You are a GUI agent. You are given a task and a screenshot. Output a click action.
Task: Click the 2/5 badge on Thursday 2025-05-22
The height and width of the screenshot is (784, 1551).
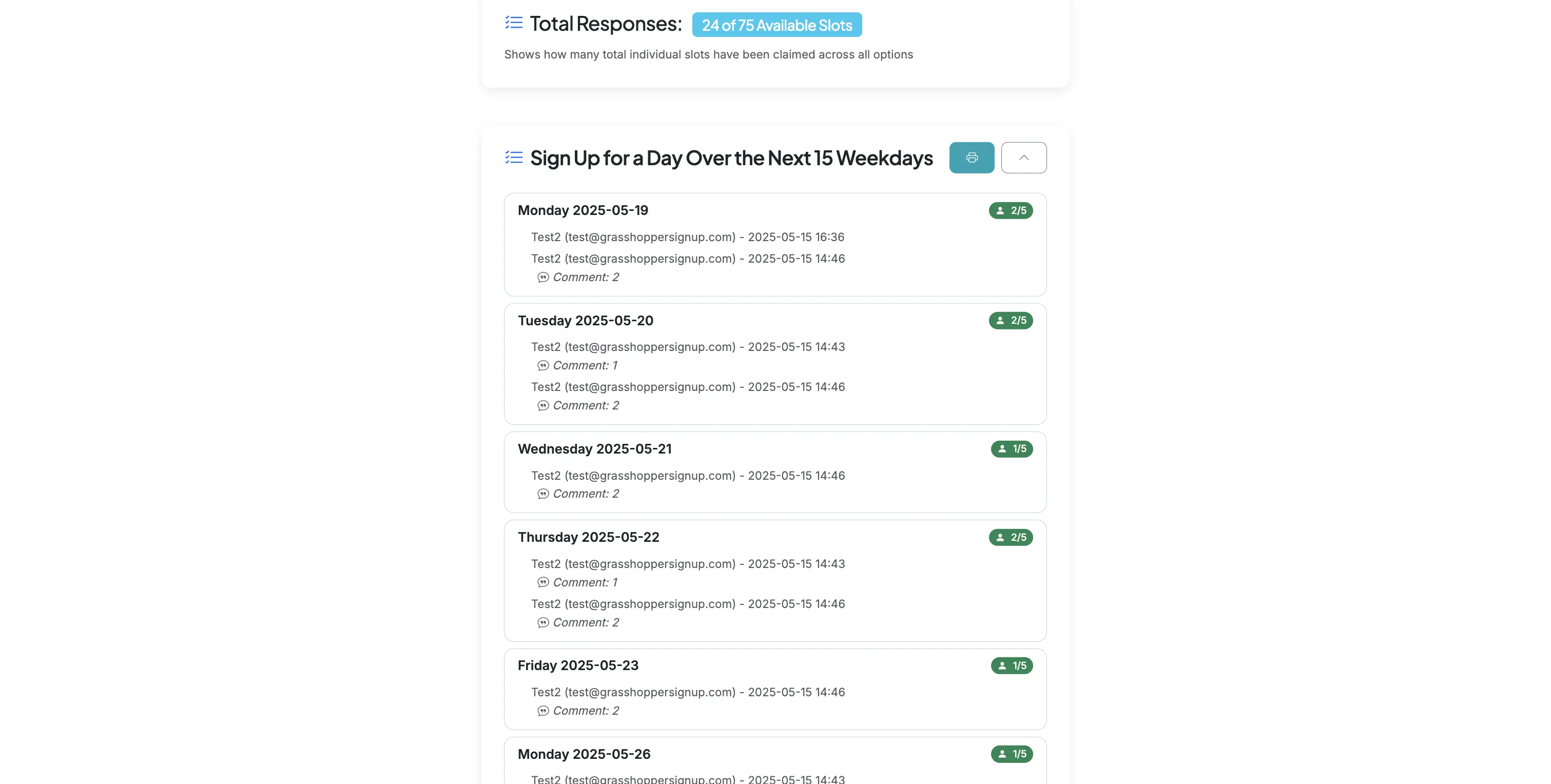pos(1011,537)
